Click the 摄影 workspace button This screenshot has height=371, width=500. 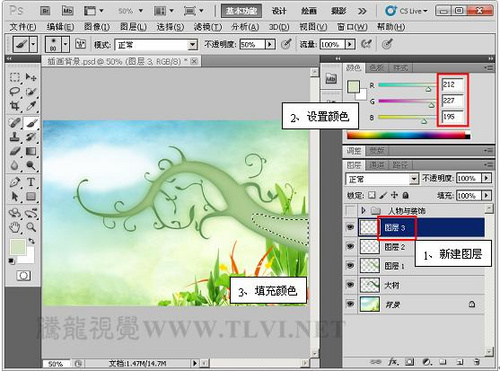point(338,11)
